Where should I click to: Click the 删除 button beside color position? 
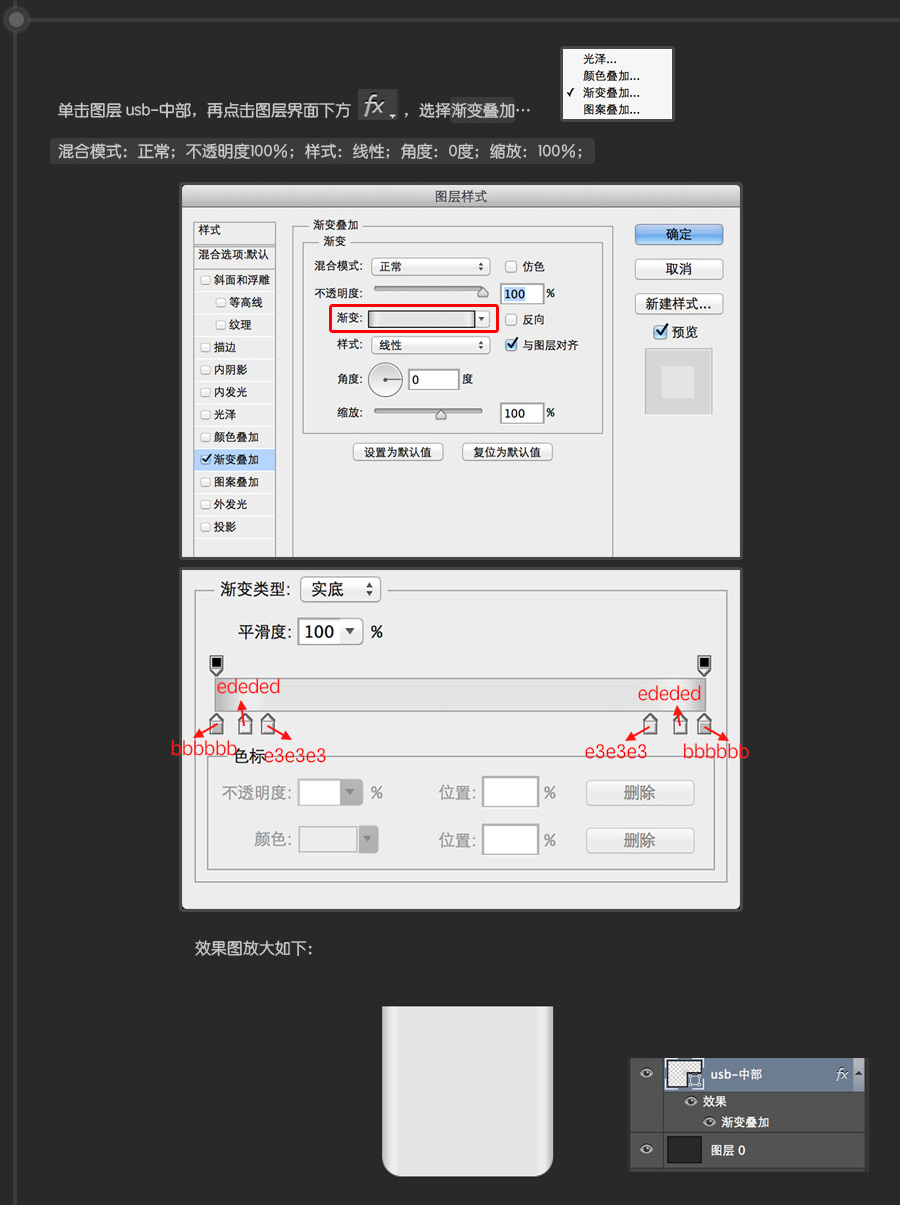click(x=640, y=840)
